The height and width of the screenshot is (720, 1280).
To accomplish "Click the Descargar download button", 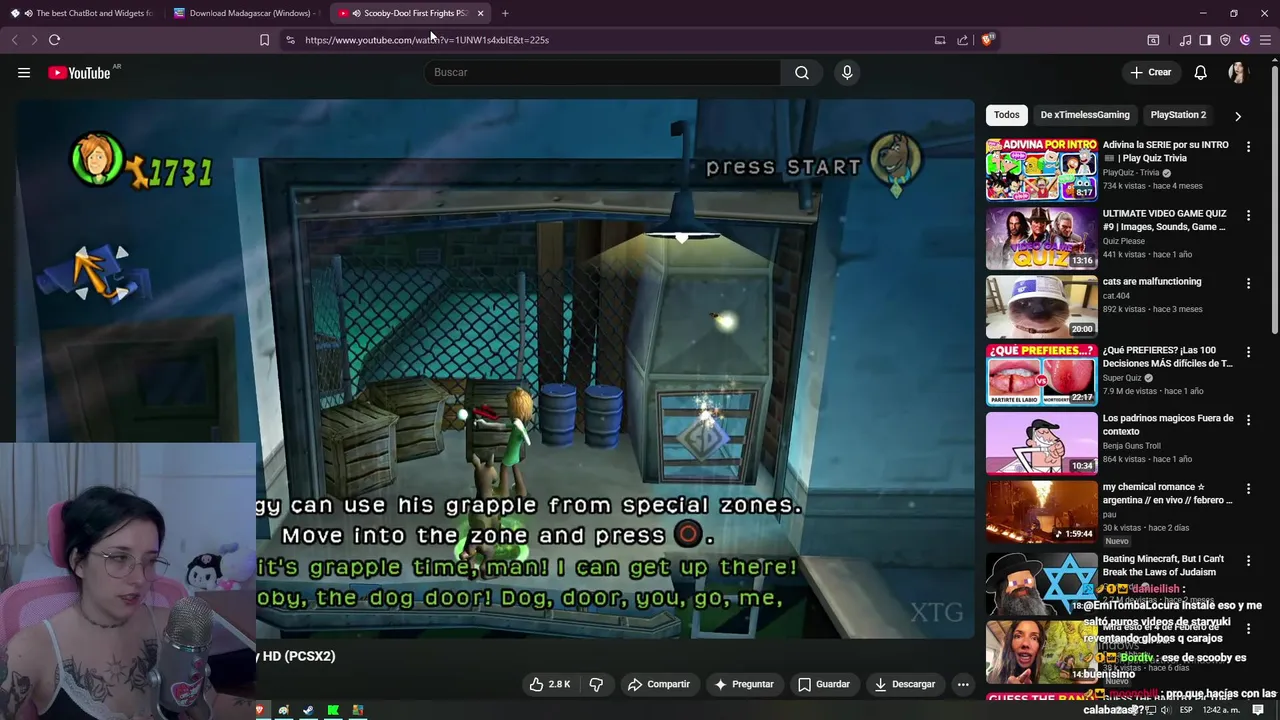I will [904, 684].
